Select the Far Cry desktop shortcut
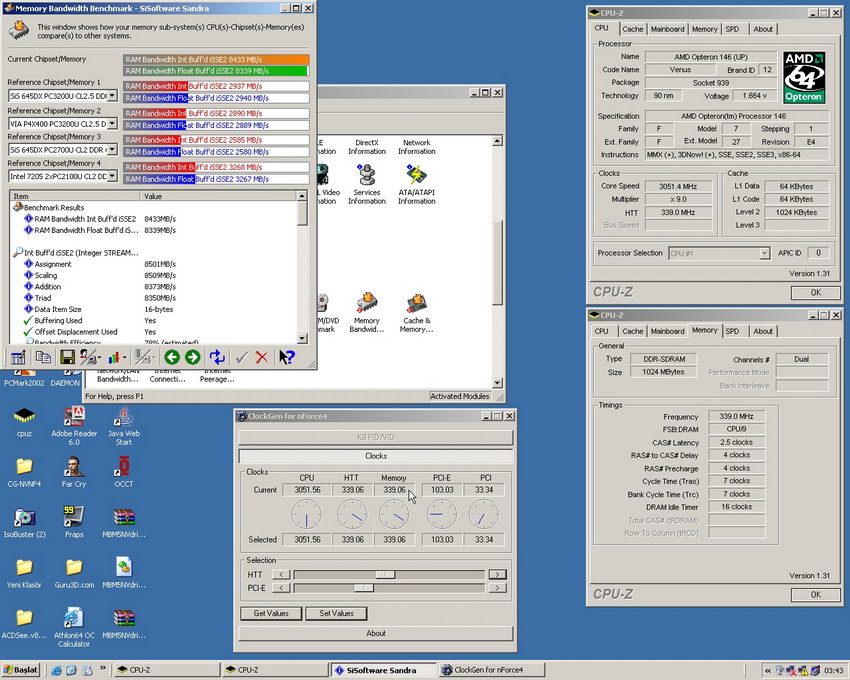 coord(74,472)
